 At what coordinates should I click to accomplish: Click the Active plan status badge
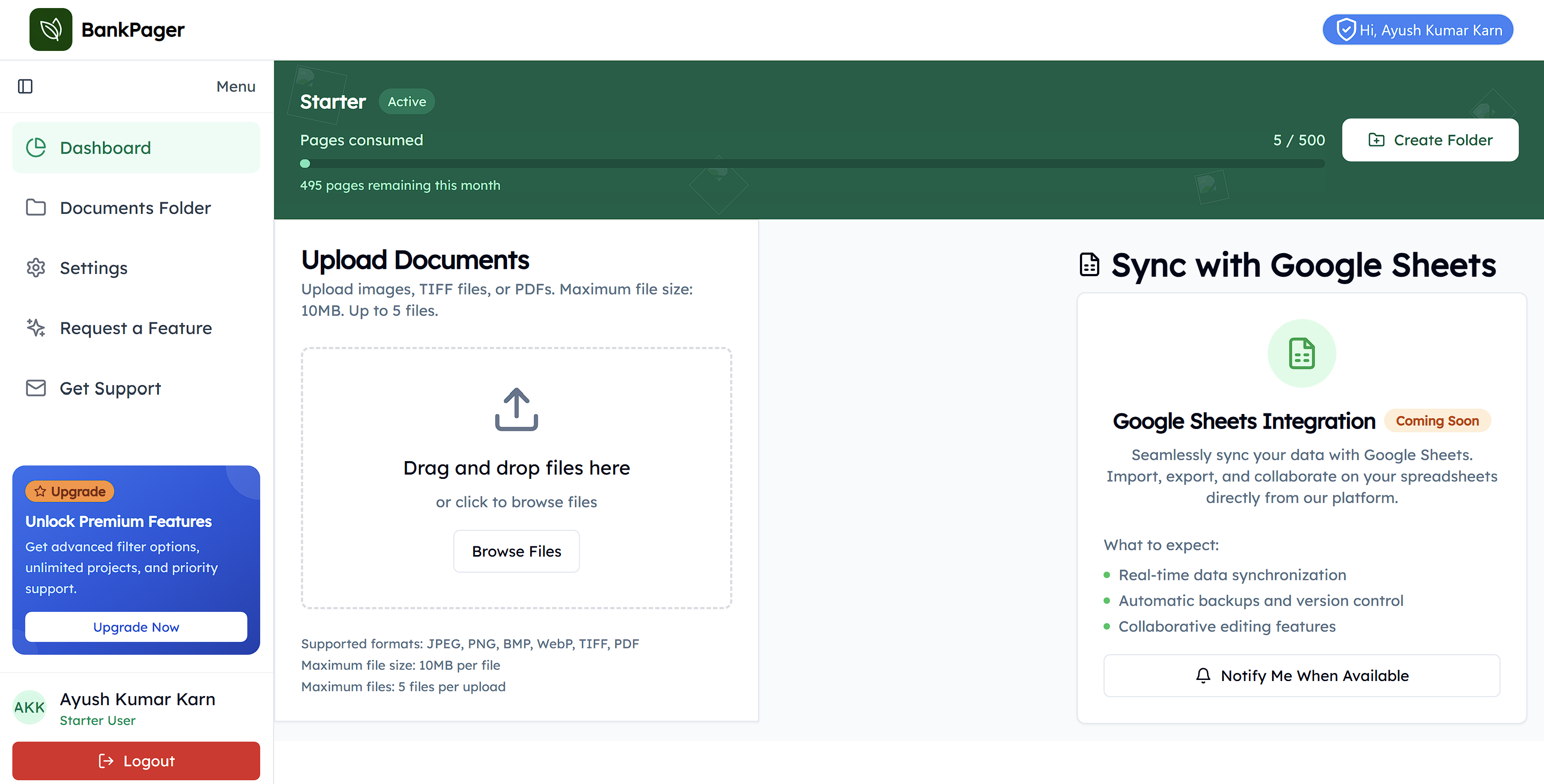pos(406,101)
